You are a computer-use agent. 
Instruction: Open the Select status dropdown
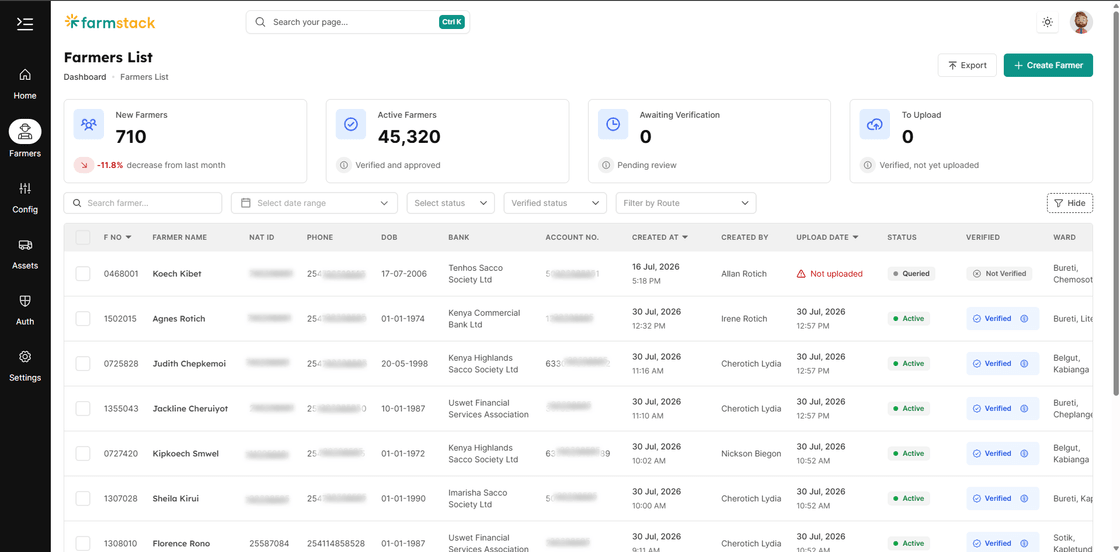[x=451, y=203]
